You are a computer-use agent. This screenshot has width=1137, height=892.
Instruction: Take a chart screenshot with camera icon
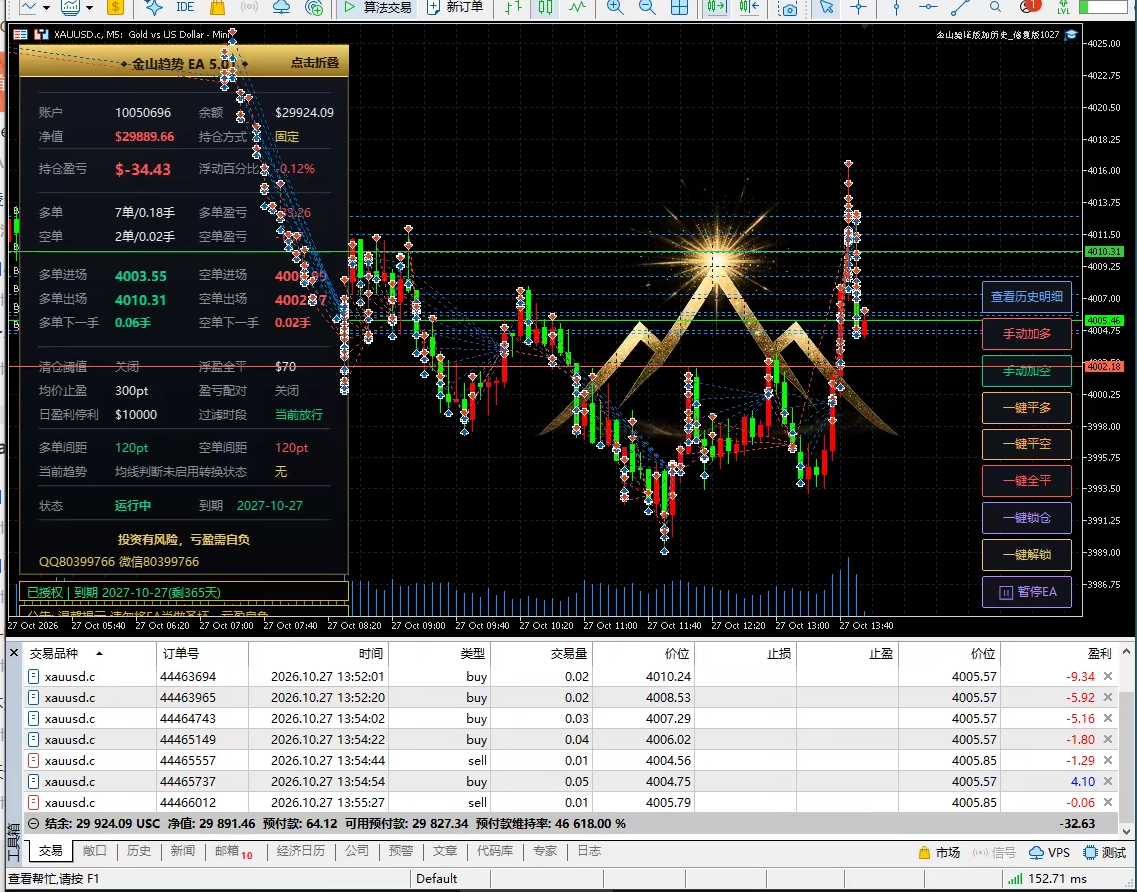[x=787, y=7]
